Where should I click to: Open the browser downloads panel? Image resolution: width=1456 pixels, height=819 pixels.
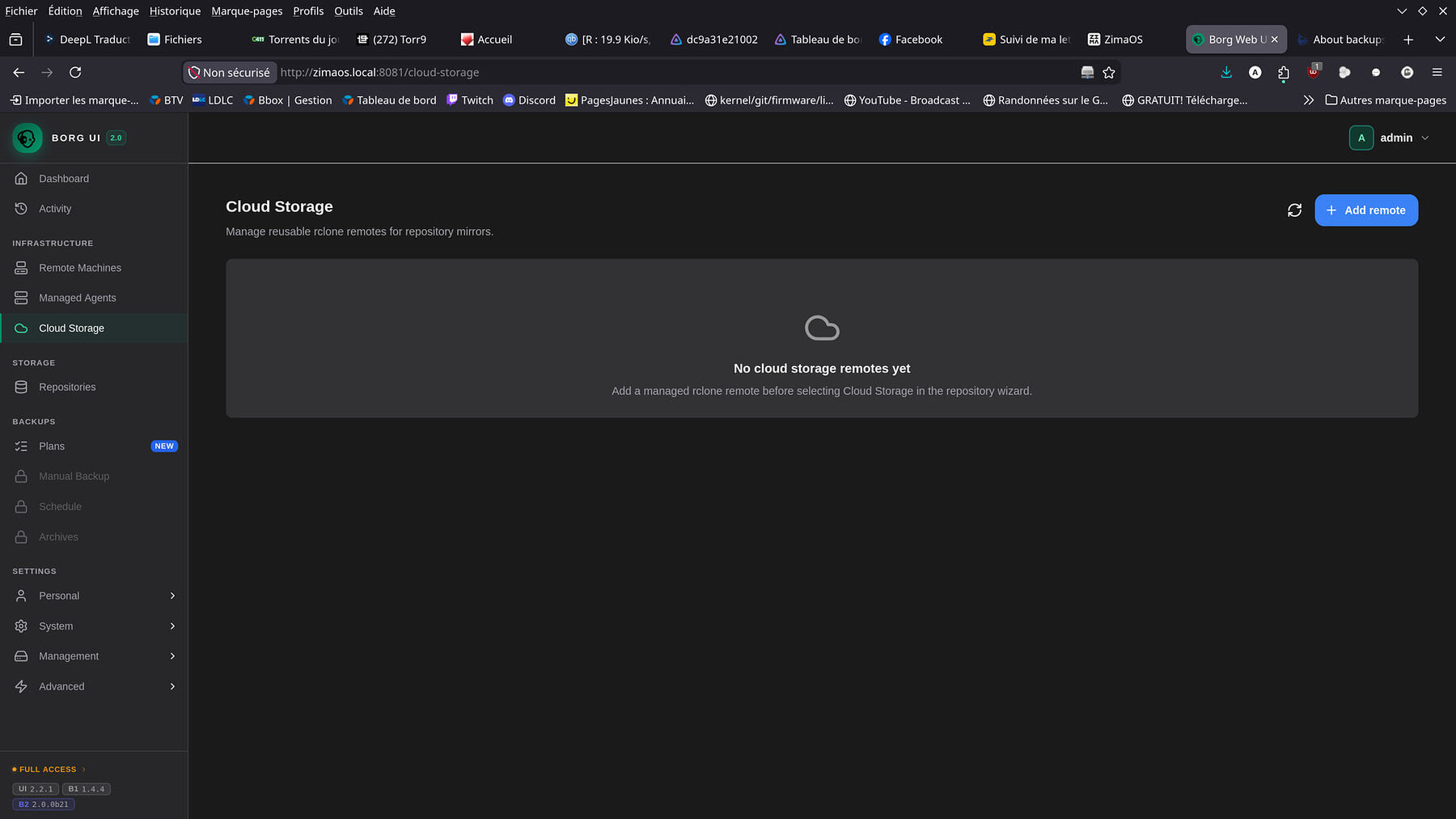(x=1226, y=73)
